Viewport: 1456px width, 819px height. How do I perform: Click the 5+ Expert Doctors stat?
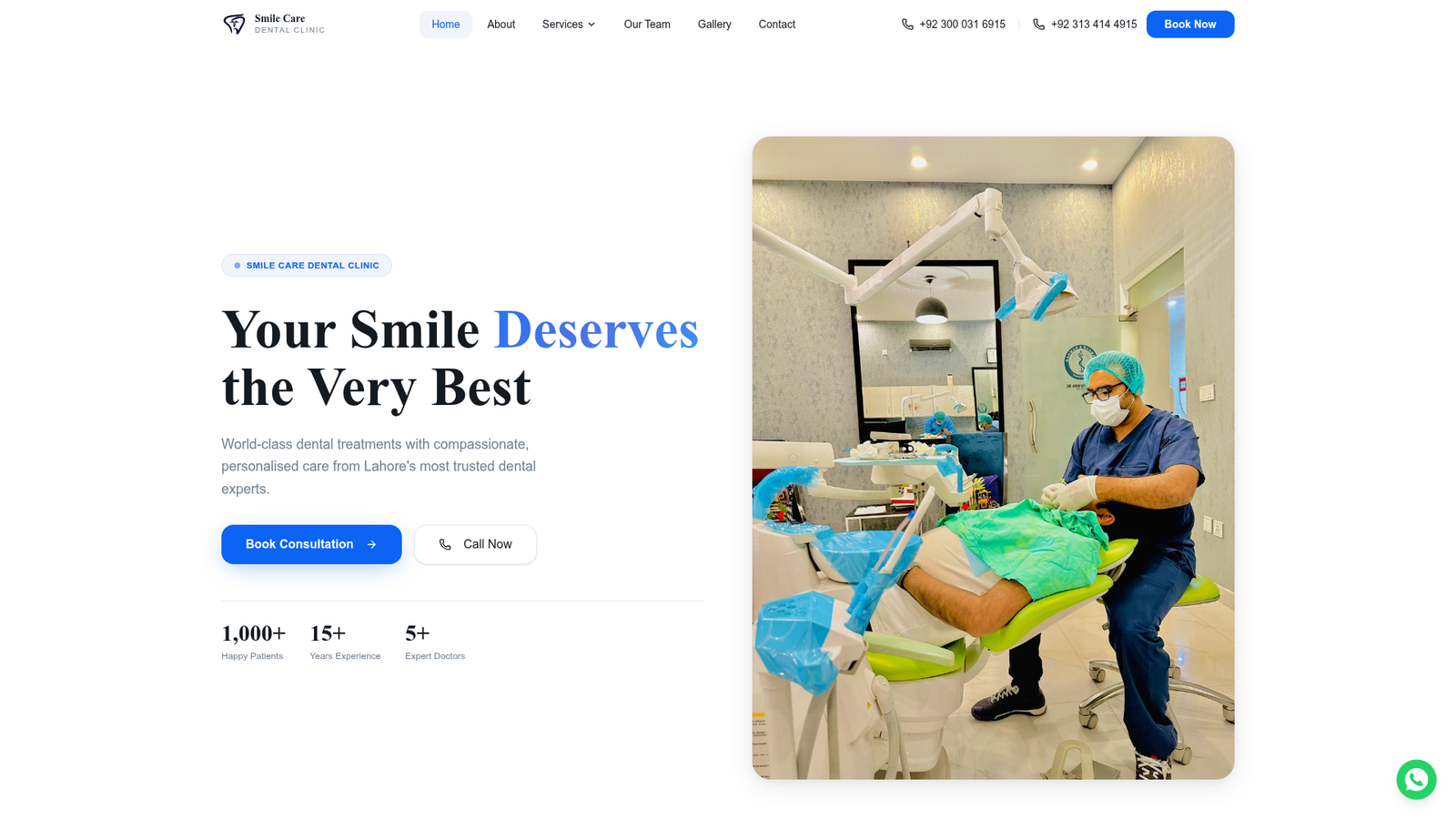point(435,642)
